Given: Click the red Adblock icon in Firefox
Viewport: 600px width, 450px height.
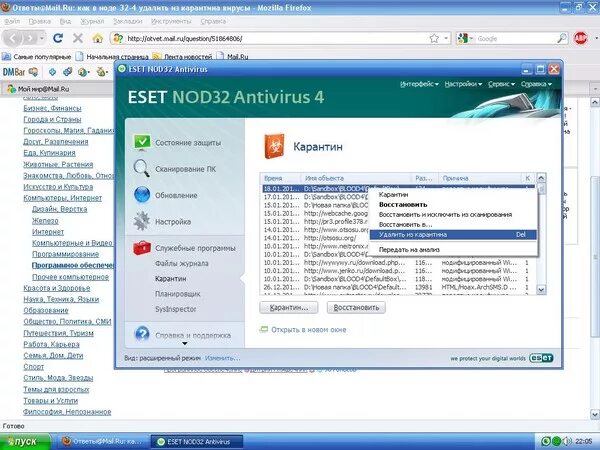Looking at the screenshot, I should pos(580,38).
